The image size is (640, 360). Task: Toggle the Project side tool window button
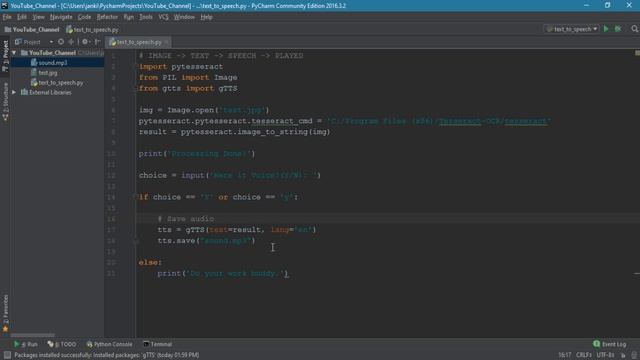5,56
